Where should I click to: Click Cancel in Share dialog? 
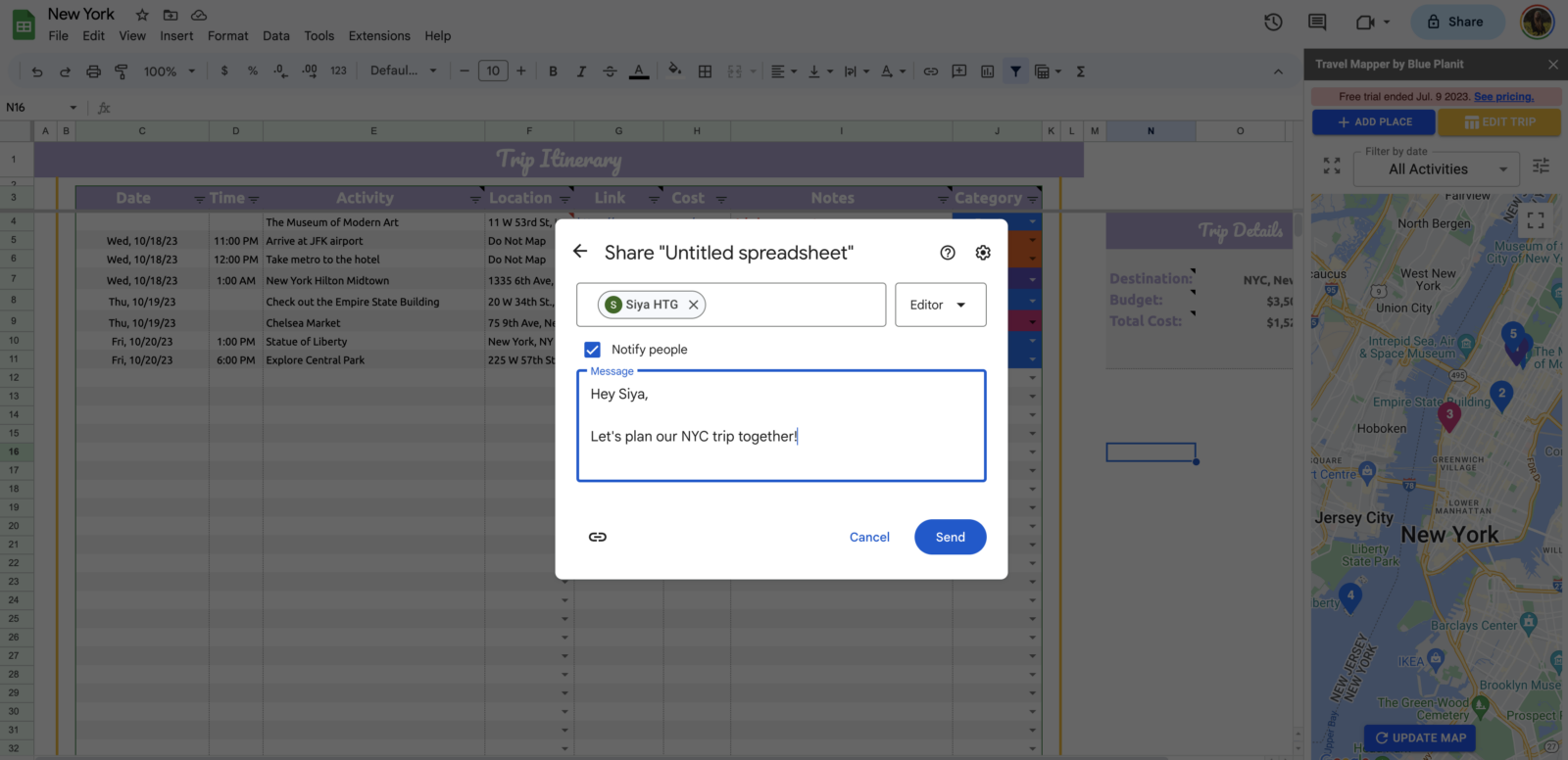(869, 537)
